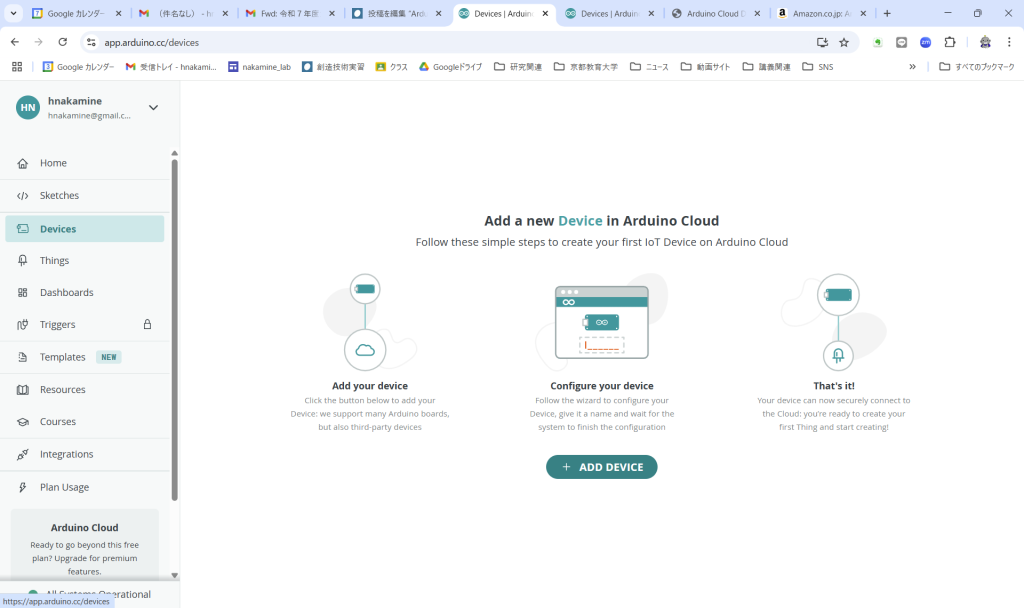Bookmark this page with star icon
1024x608 pixels.
click(844, 43)
